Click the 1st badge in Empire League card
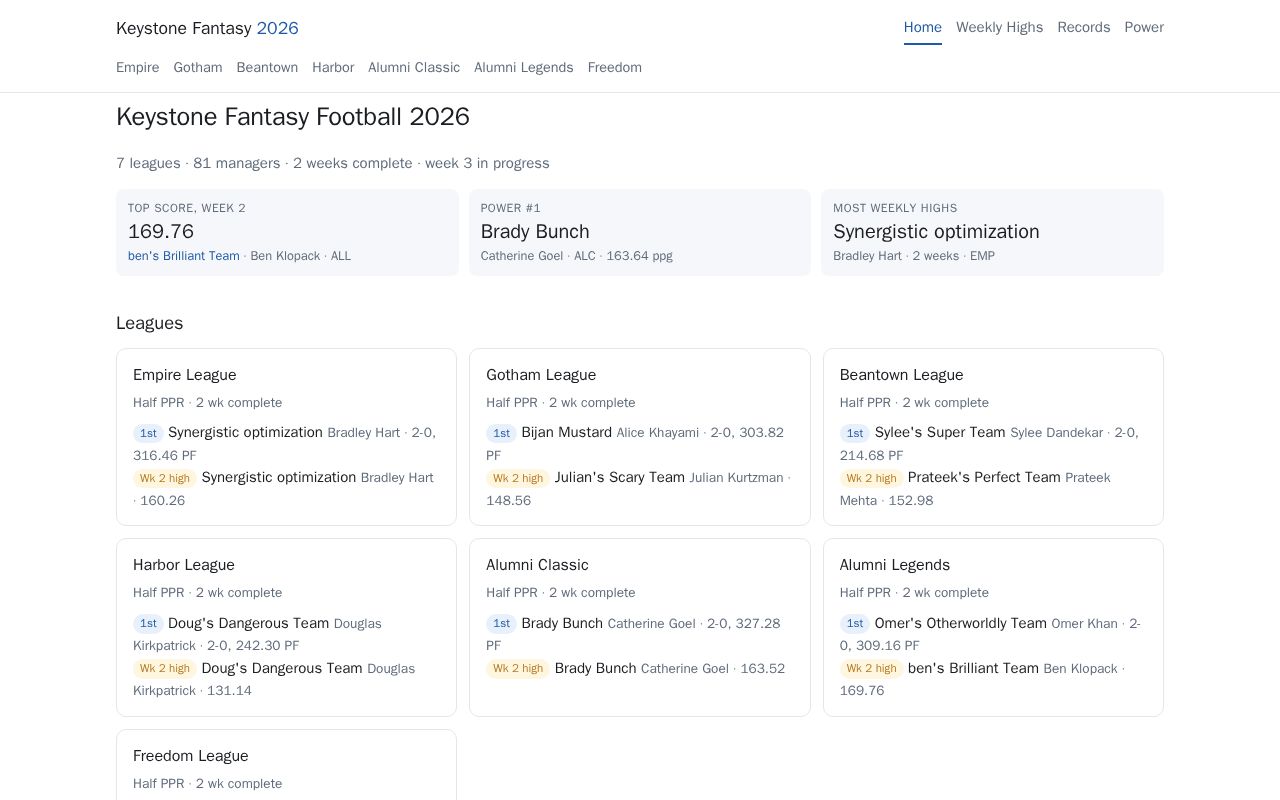Screen dimensions: 1280x800 148,433
